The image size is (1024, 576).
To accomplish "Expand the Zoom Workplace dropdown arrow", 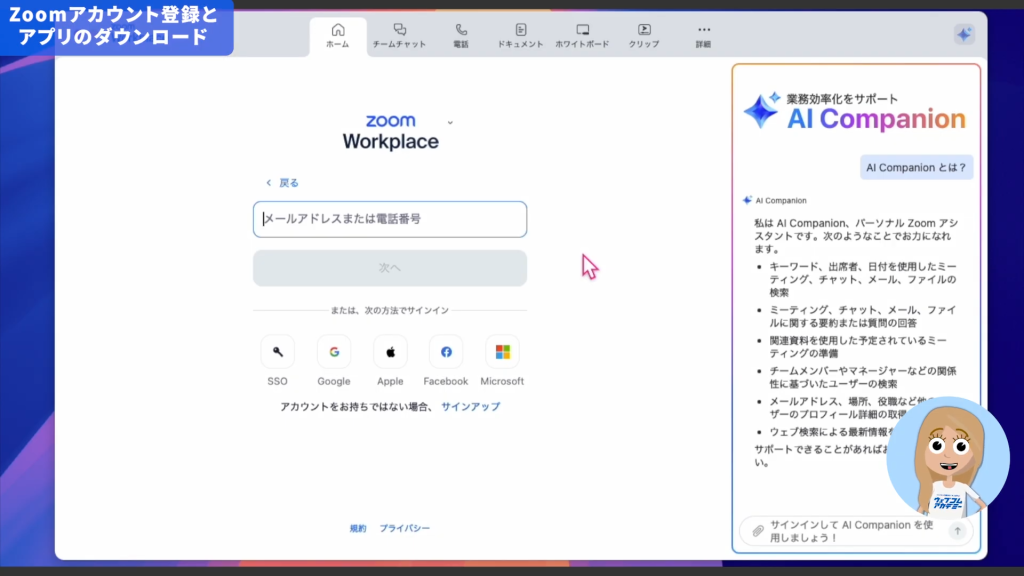I will click(450, 122).
